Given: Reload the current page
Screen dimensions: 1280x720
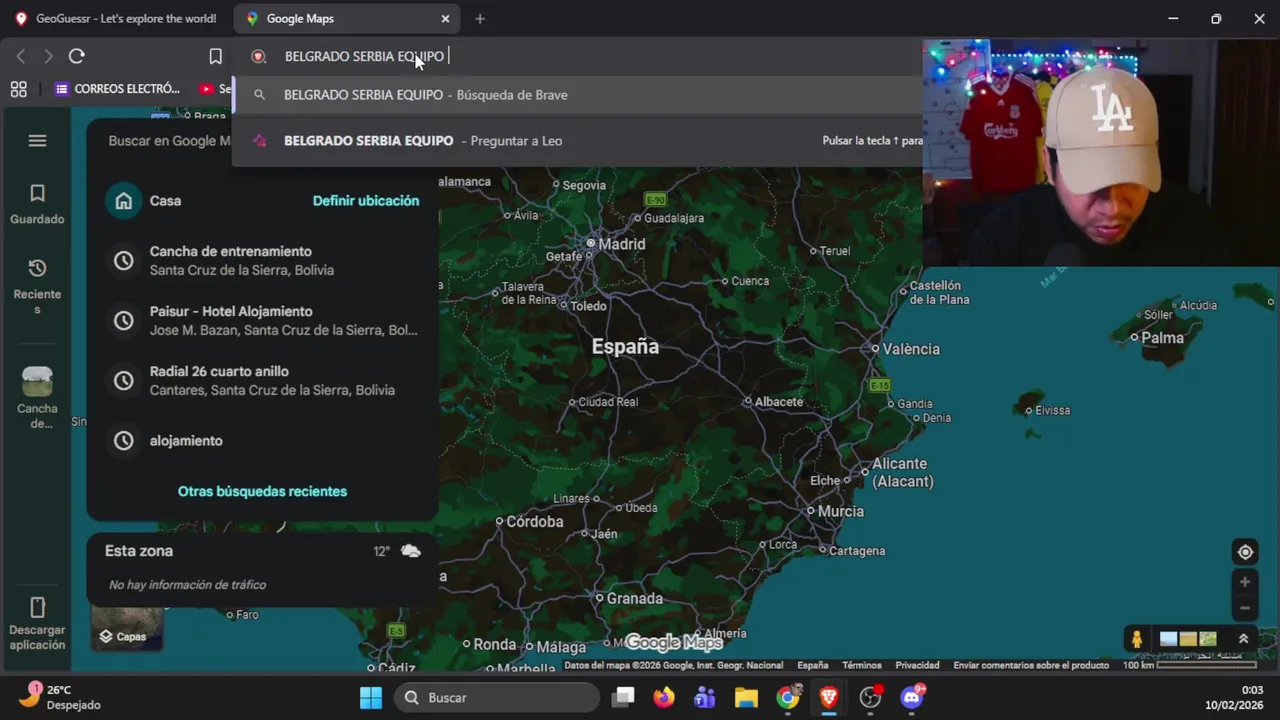Looking at the screenshot, I should [76, 56].
